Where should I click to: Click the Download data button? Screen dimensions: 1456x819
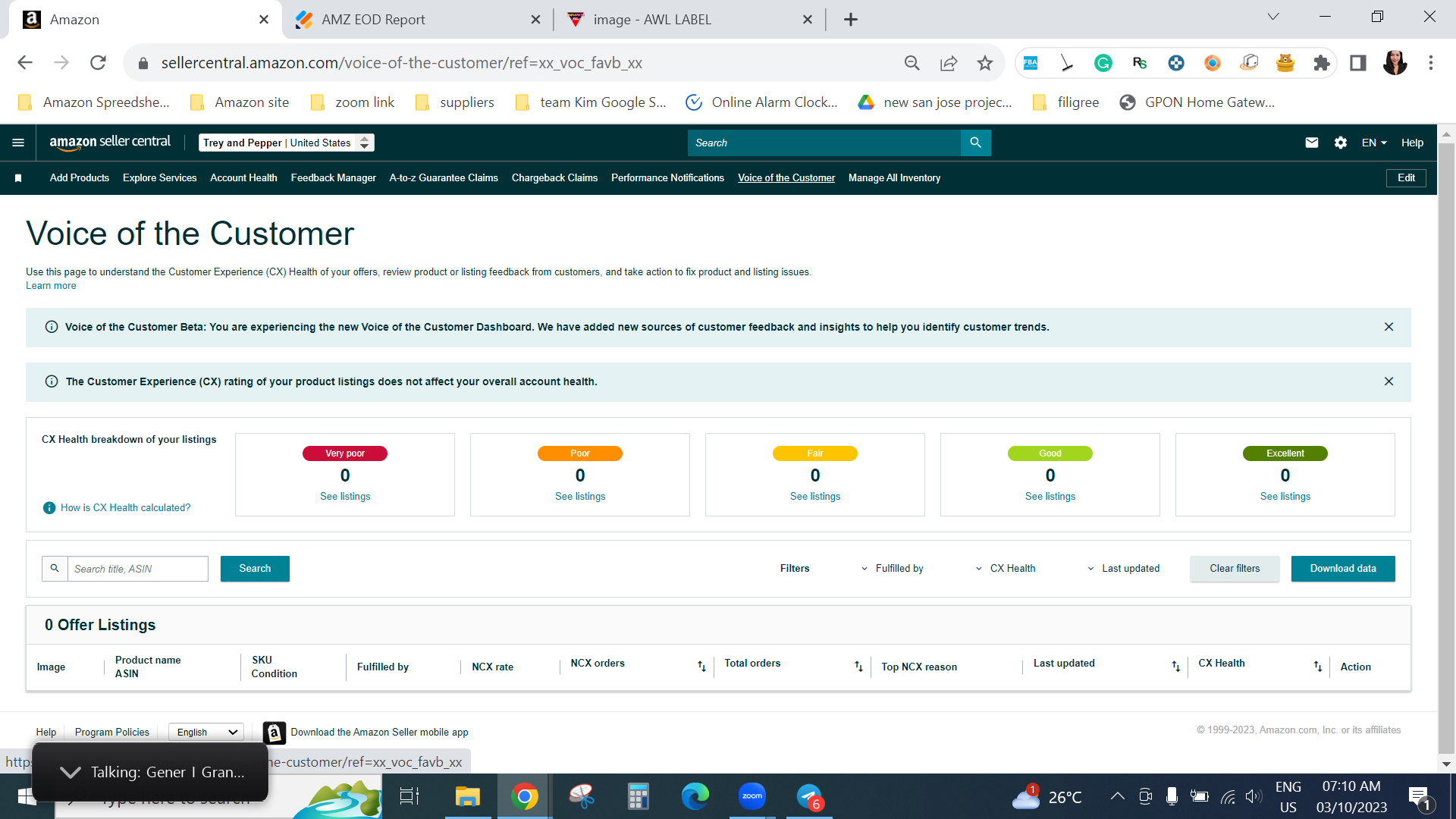pos(1343,569)
